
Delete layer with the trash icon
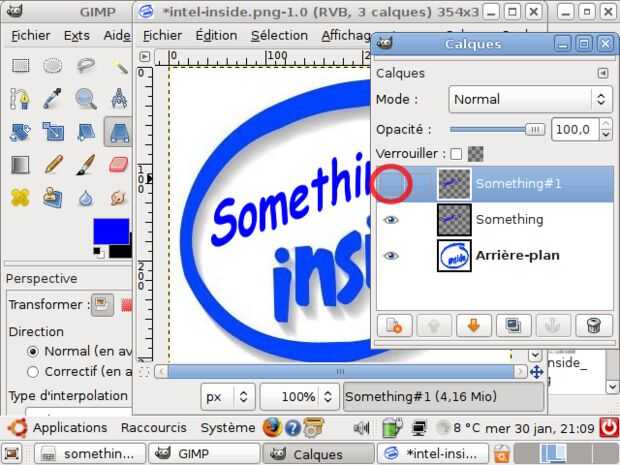[x=594, y=326]
